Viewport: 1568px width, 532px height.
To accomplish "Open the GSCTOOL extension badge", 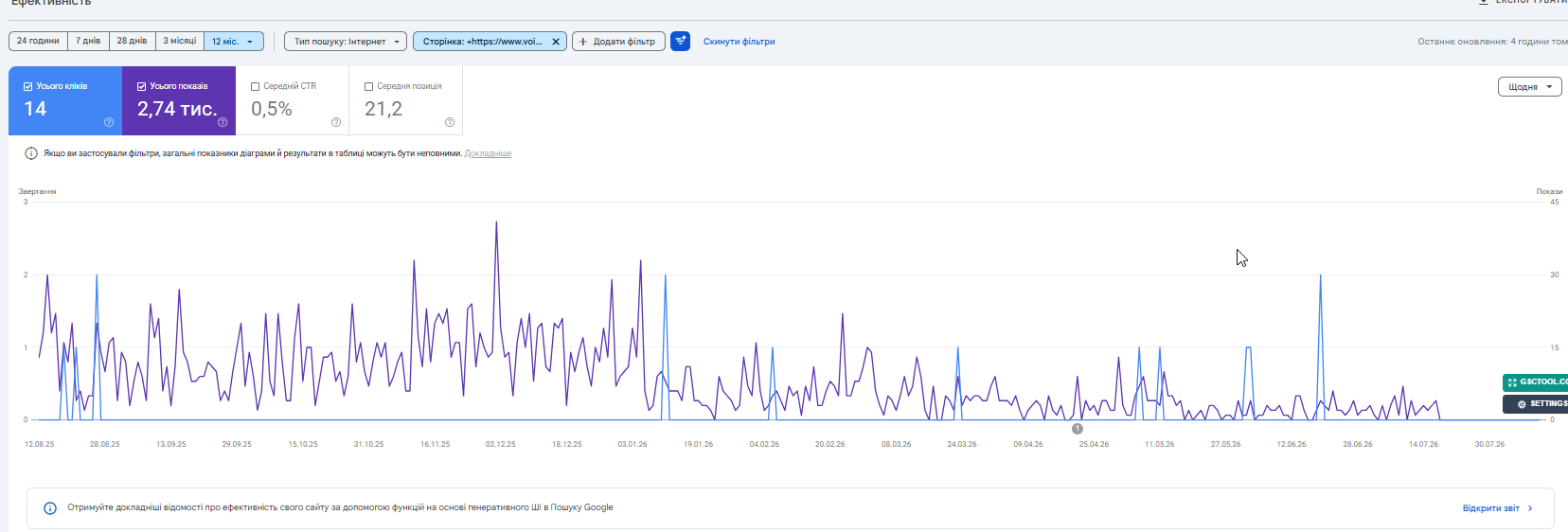I will pos(1535,382).
